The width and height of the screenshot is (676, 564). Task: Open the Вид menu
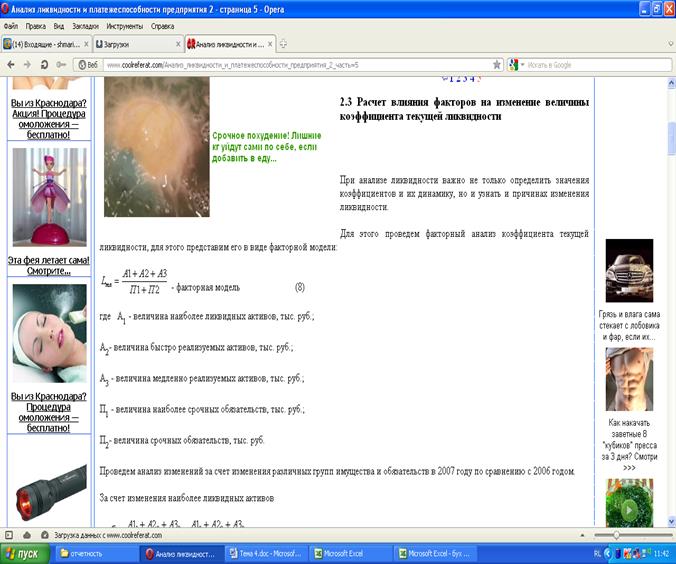[x=59, y=26]
